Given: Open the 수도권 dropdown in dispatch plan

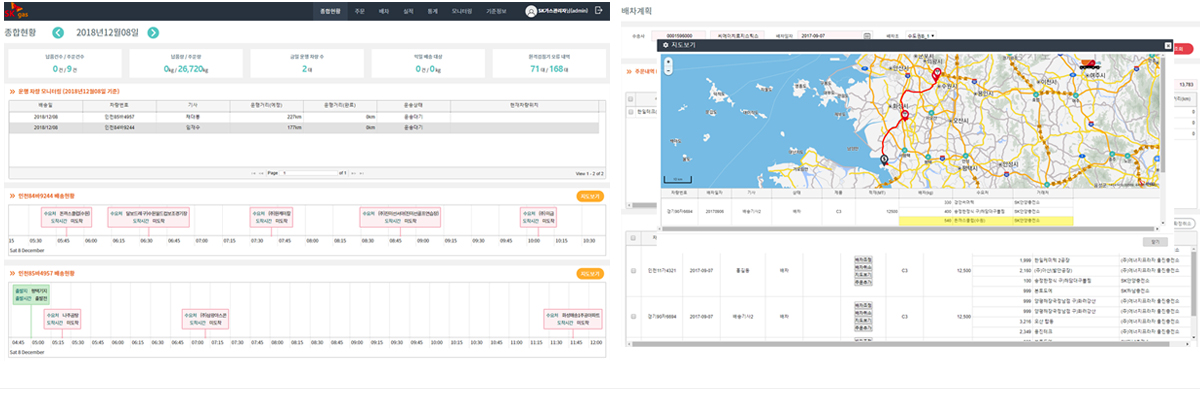Looking at the screenshot, I should click(x=921, y=35).
